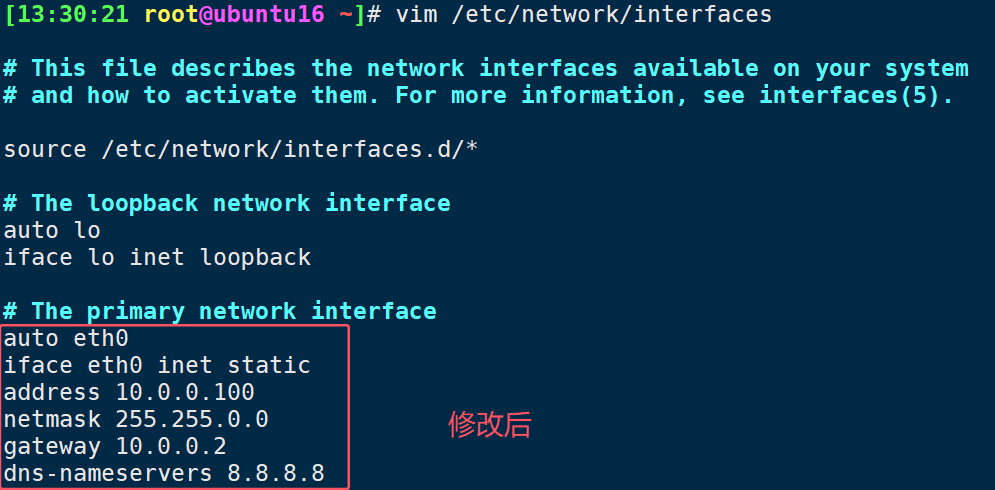Click the vim command text

[416, 14]
